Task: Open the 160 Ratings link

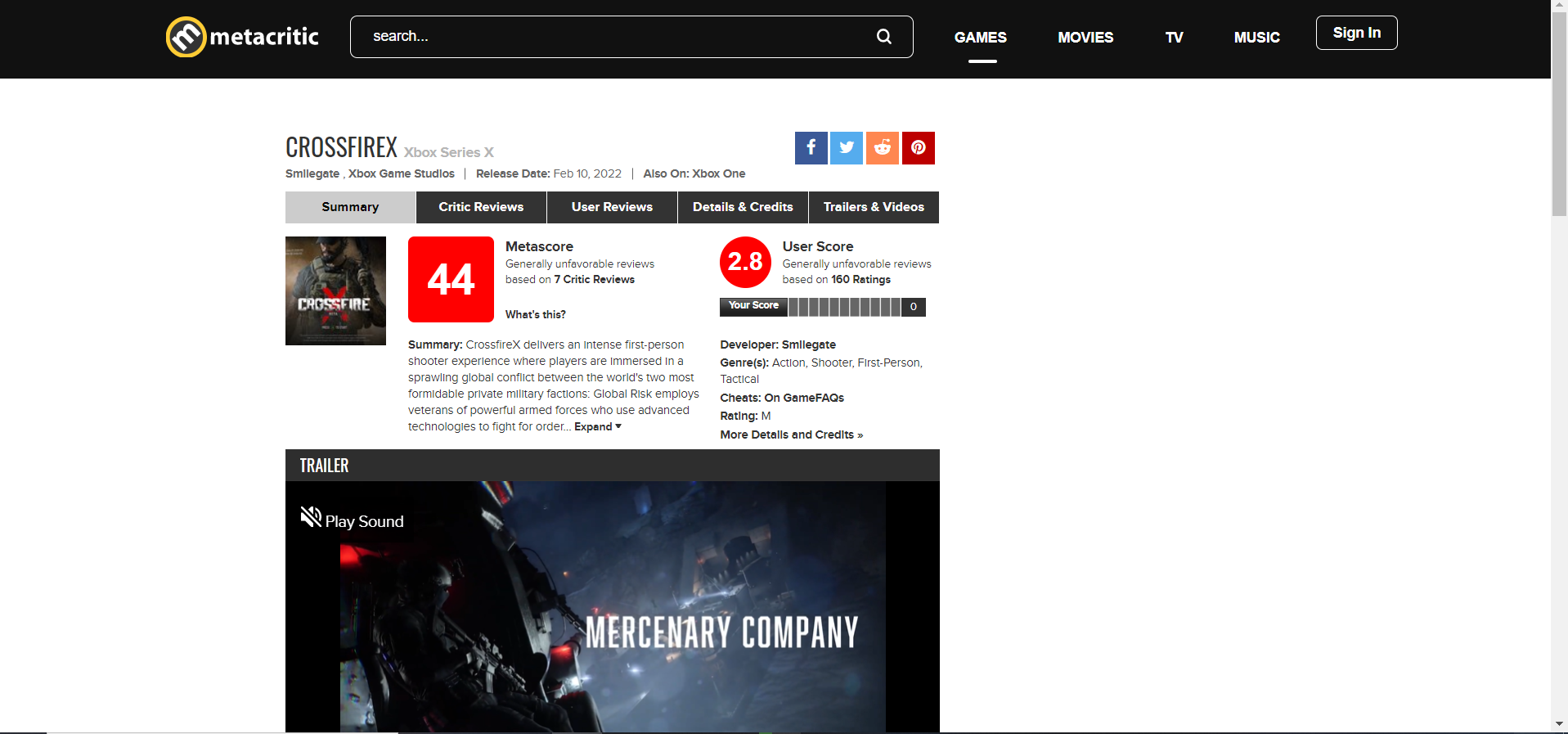Action: point(860,280)
